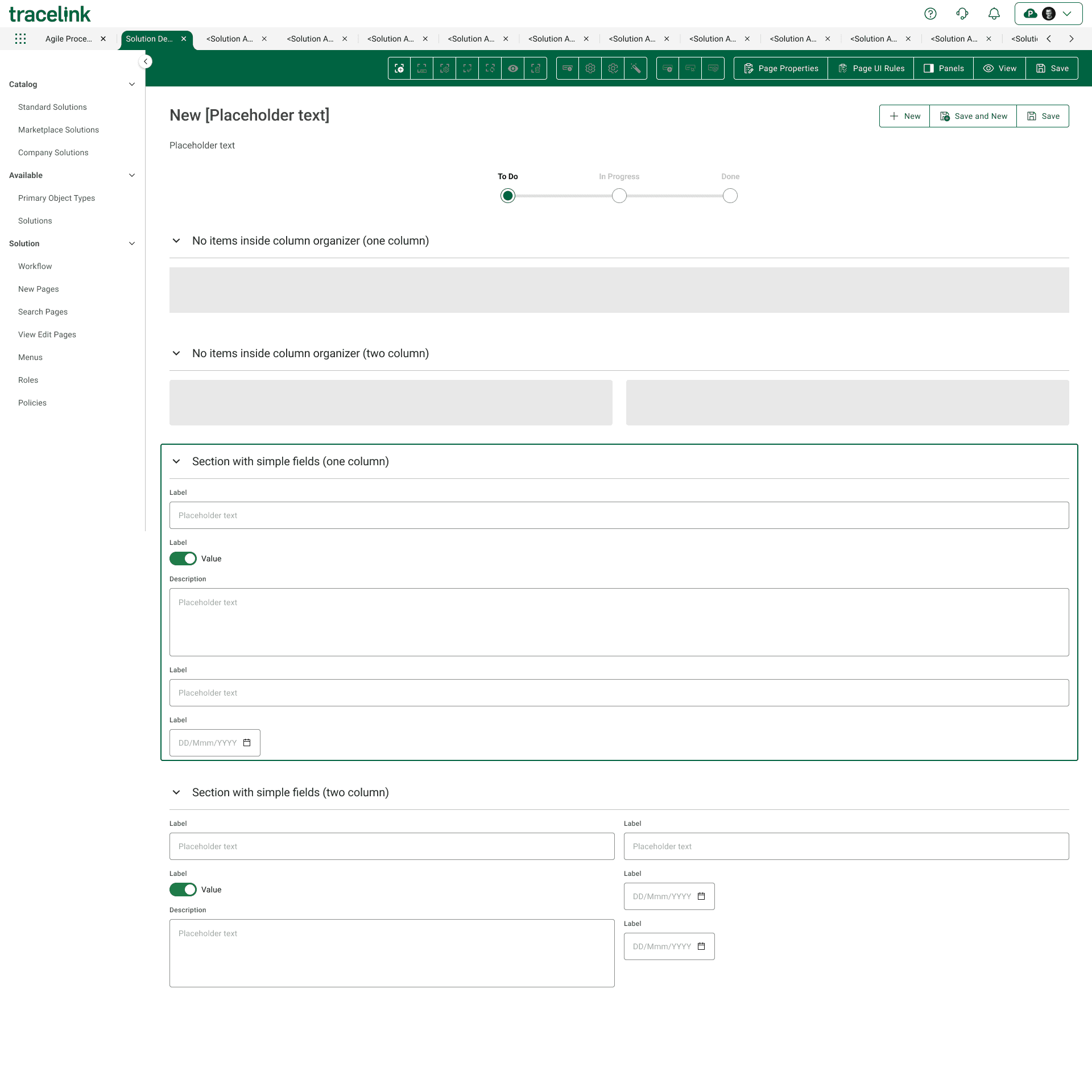This screenshot has width=1092, height=1092.
Task: Open the help question mark icon
Action: [x=930, y=14]
